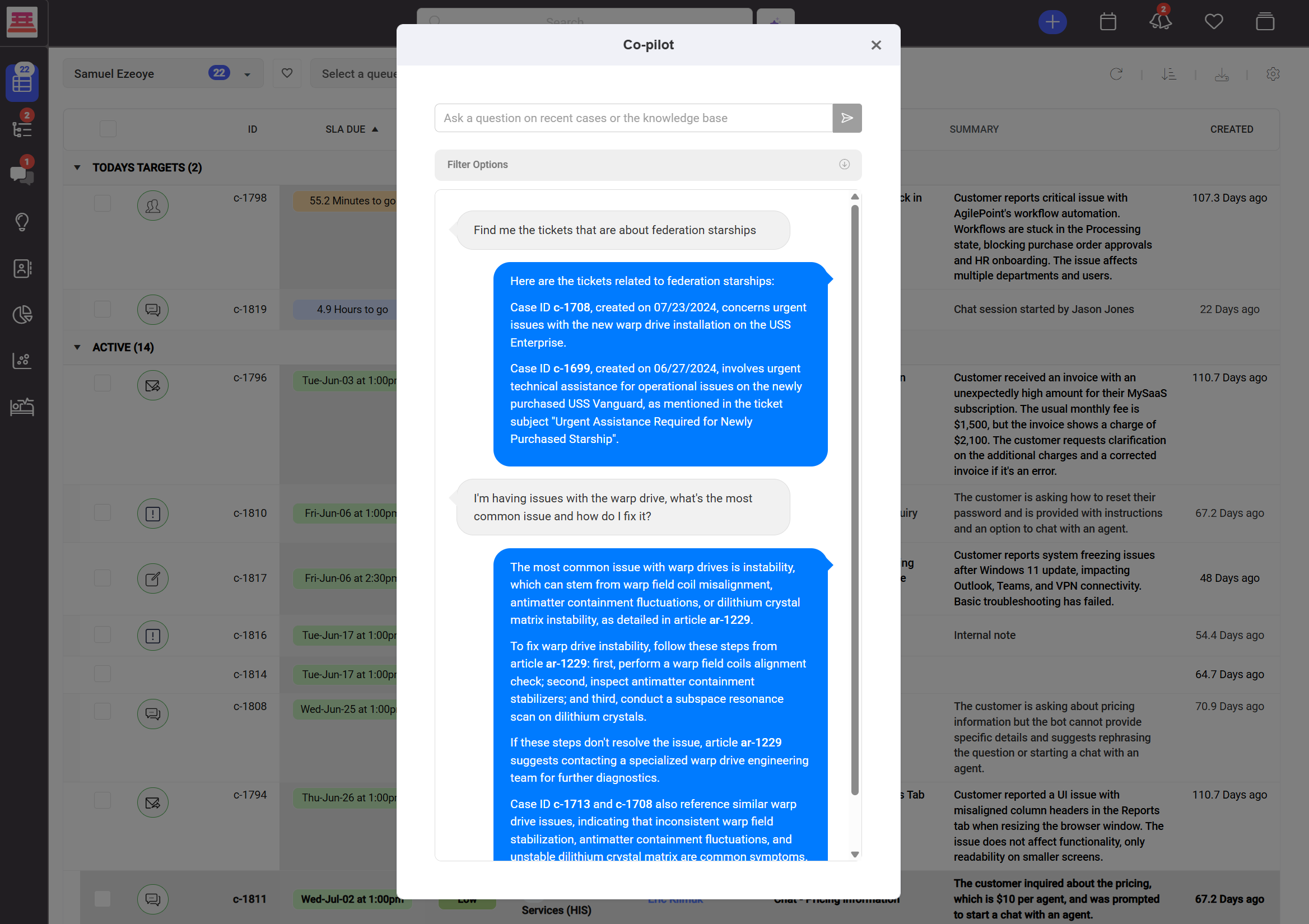Select the lightbulb insights sidebar icon
The image size is (1309, 924).
(22, 222)
